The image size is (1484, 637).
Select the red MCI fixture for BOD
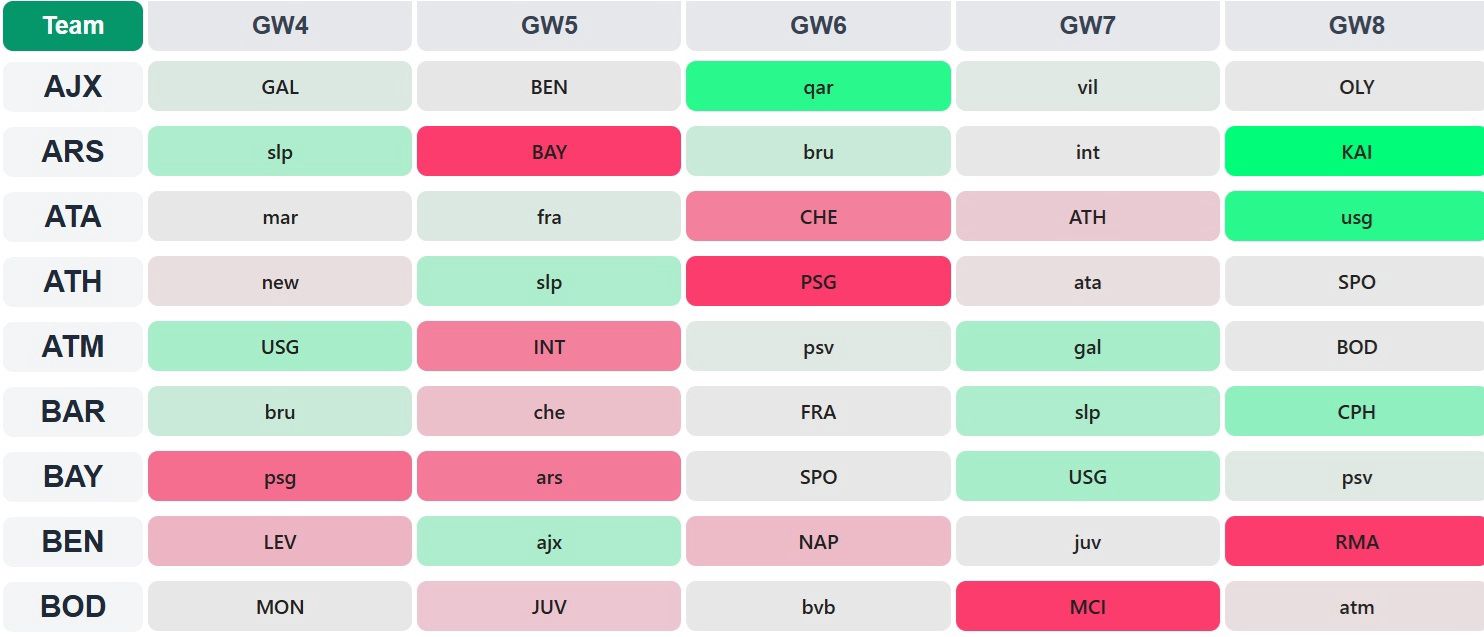click(x=1087, y=607)
